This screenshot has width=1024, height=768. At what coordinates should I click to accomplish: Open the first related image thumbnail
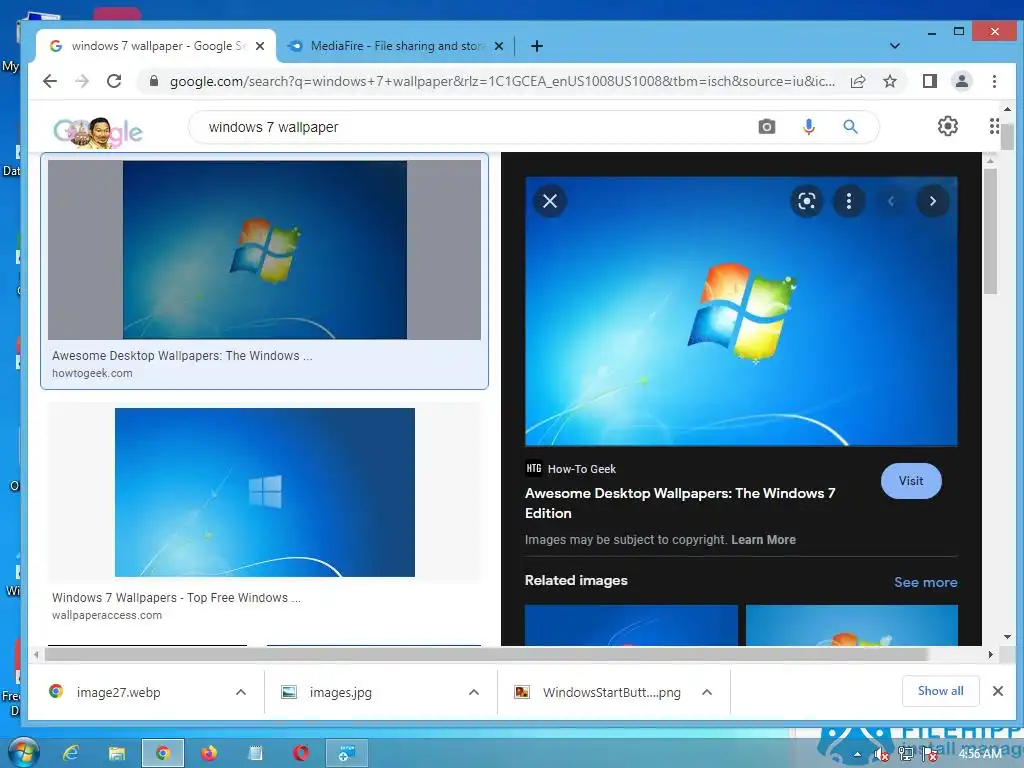click(x=631, y=625)
